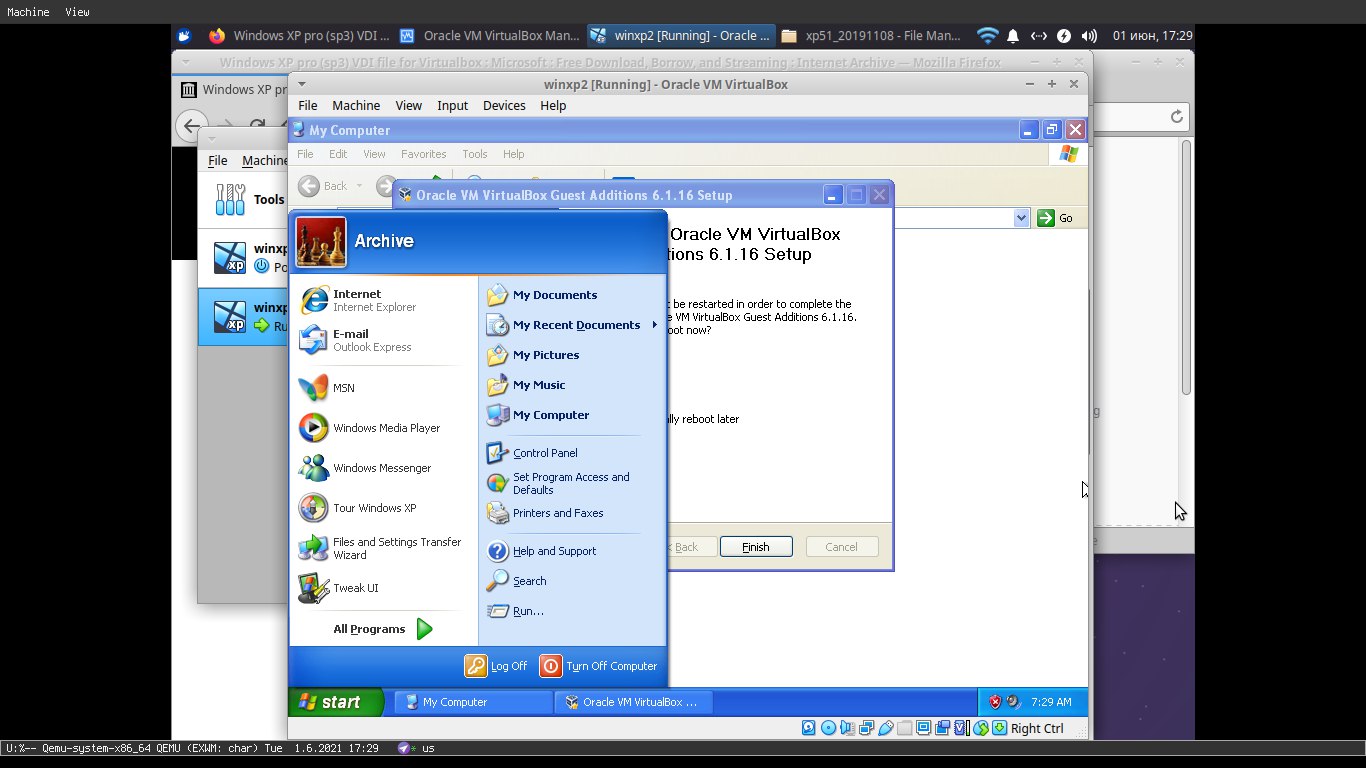1366x768 pixels.
Task: Expand All Programs menu
Action: [x=383, y=629]
